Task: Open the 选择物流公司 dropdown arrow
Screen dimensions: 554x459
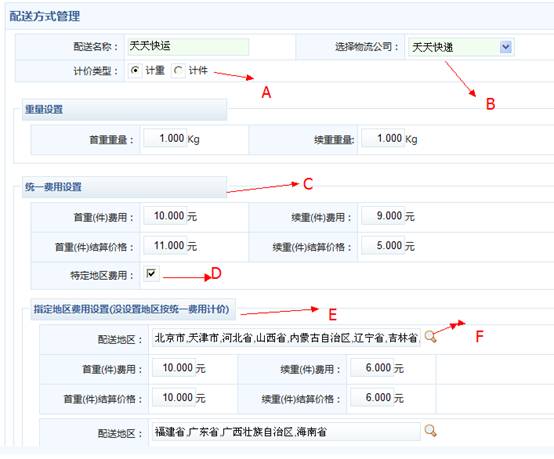Action: coord(506,47)
